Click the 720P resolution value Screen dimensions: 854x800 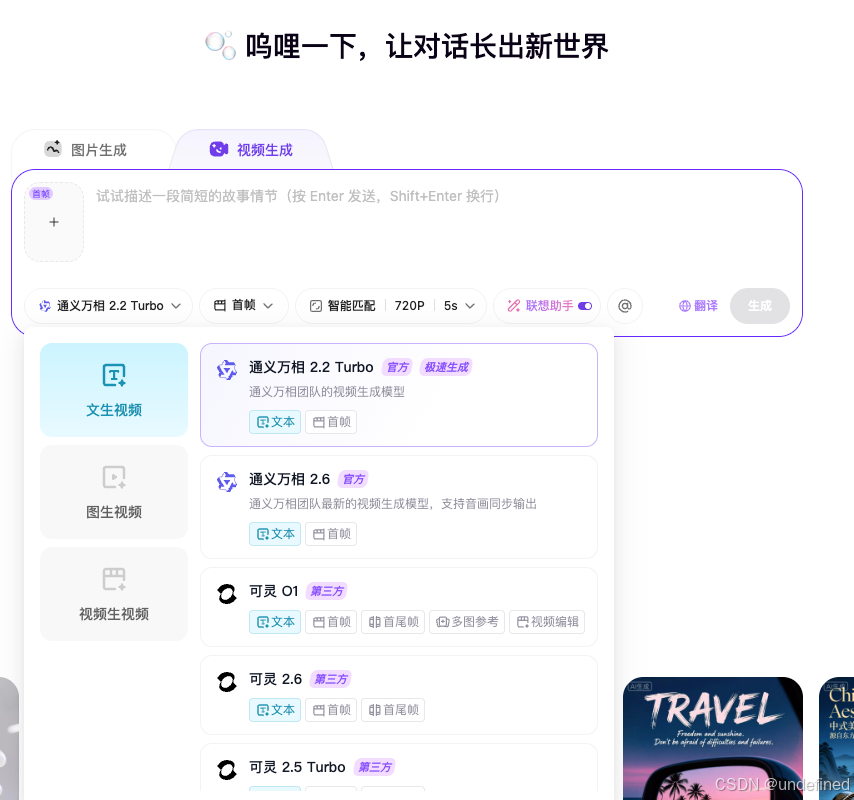tap(410, 306)
